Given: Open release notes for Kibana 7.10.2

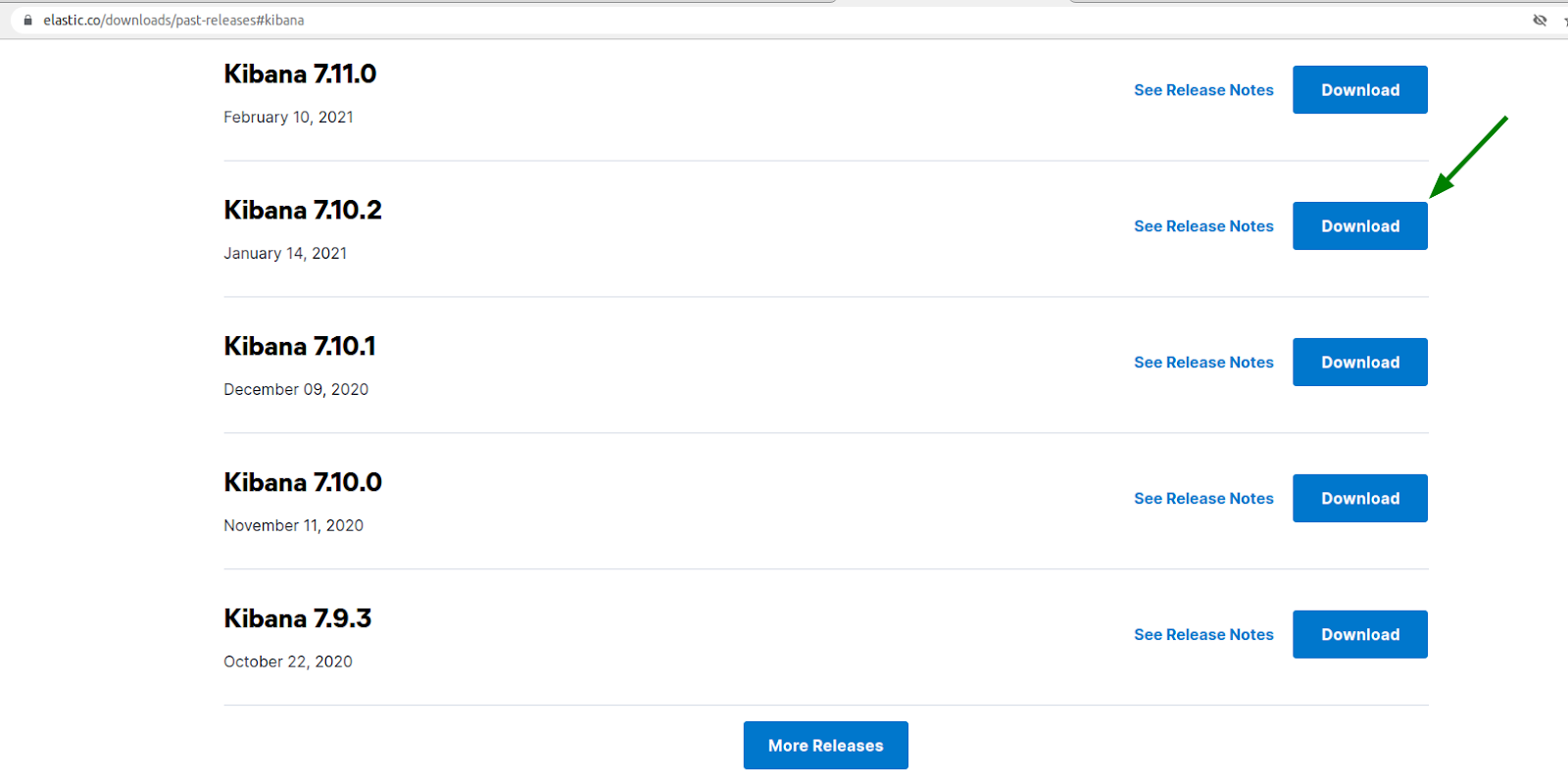Looking at the screenshot, I should tap(1203, 226).
